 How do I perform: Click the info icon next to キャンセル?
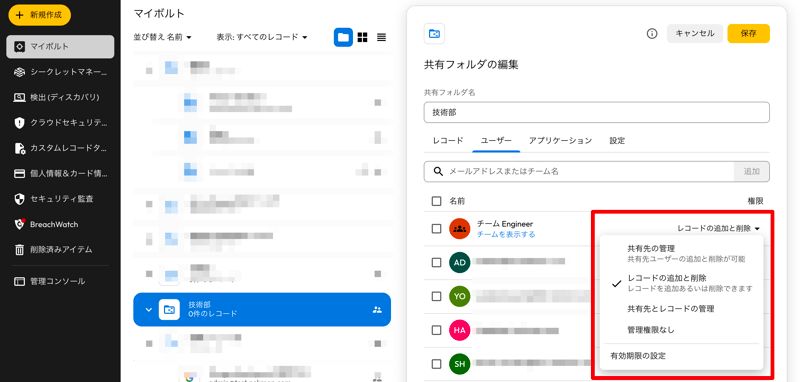[652, 34]
